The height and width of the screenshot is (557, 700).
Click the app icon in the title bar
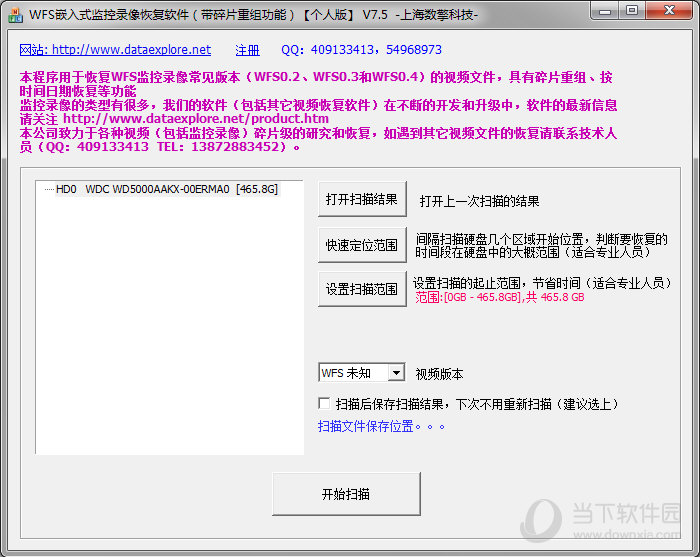pyautogui.click(x=15, y=15)
